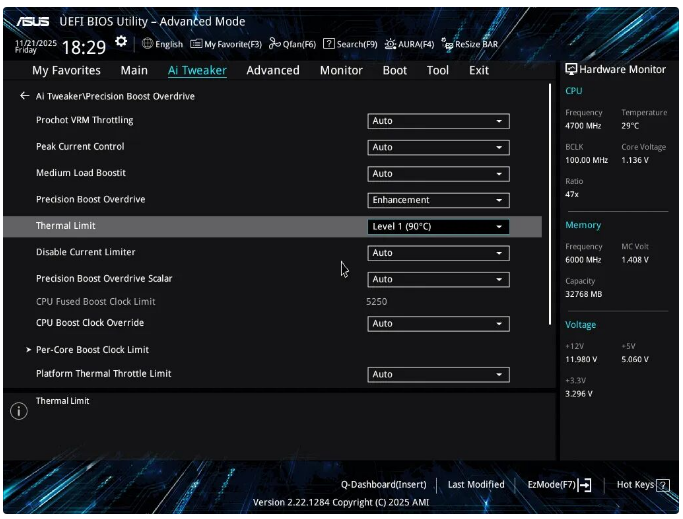Open the Prochot VRM Throttling dropdown
683x519 pixels.
438,121
